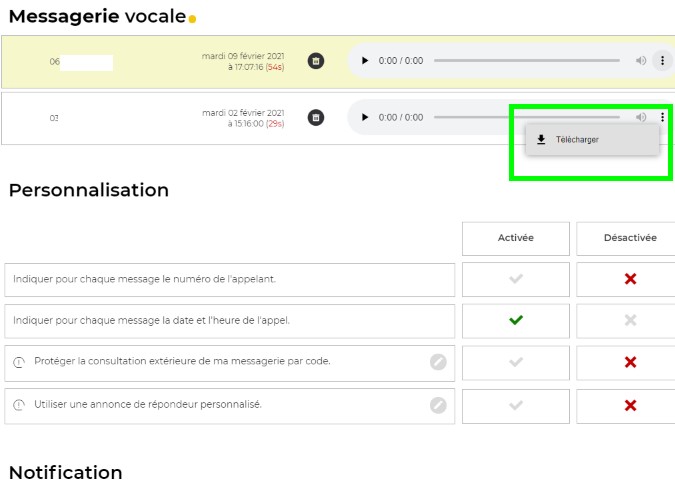
Task: Click the Activée column header
Action: click(x=516, y=238)
